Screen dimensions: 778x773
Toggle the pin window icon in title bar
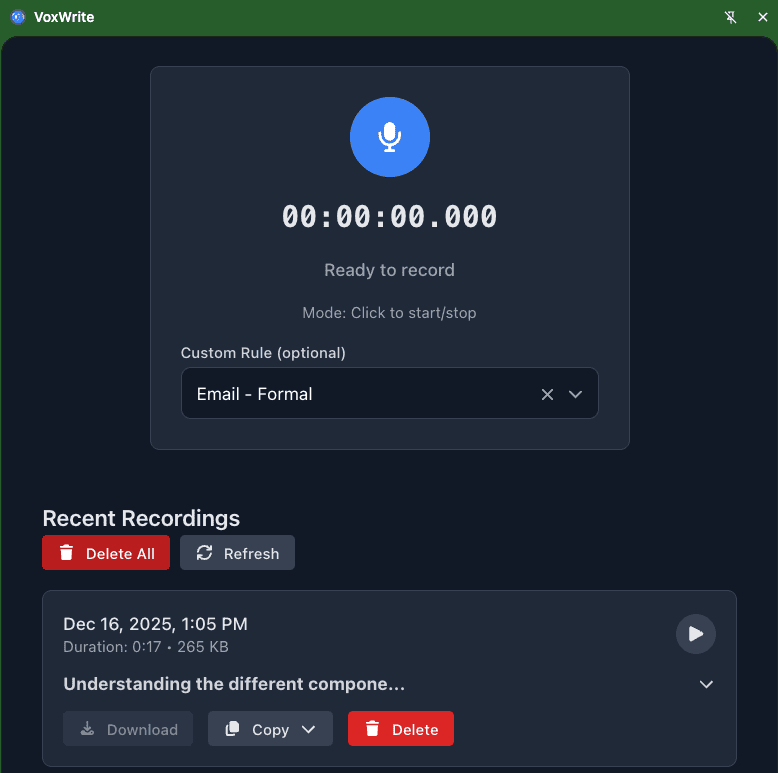coord(730,17)
